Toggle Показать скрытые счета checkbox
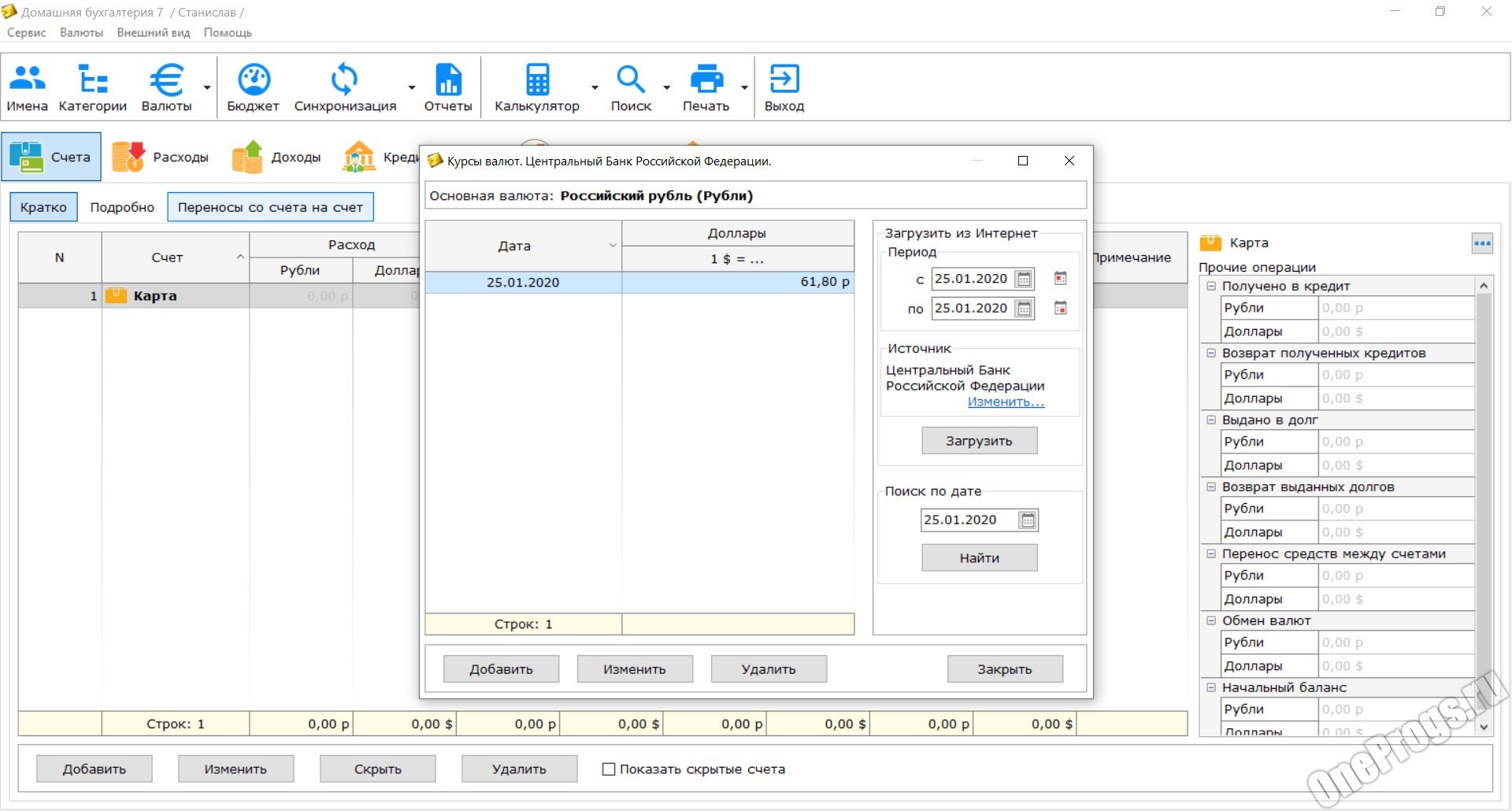This screenshot has height=811, width=1512. tap(609, 769)
